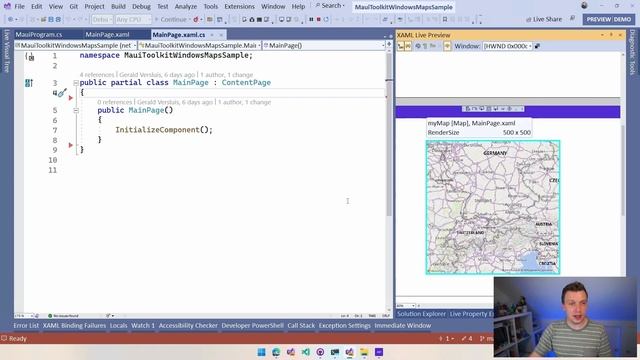Viewport: 640px width, 360px height.
Task: Open the XAML Live Preview zoom dropdown
Action: tap(406, 305)
